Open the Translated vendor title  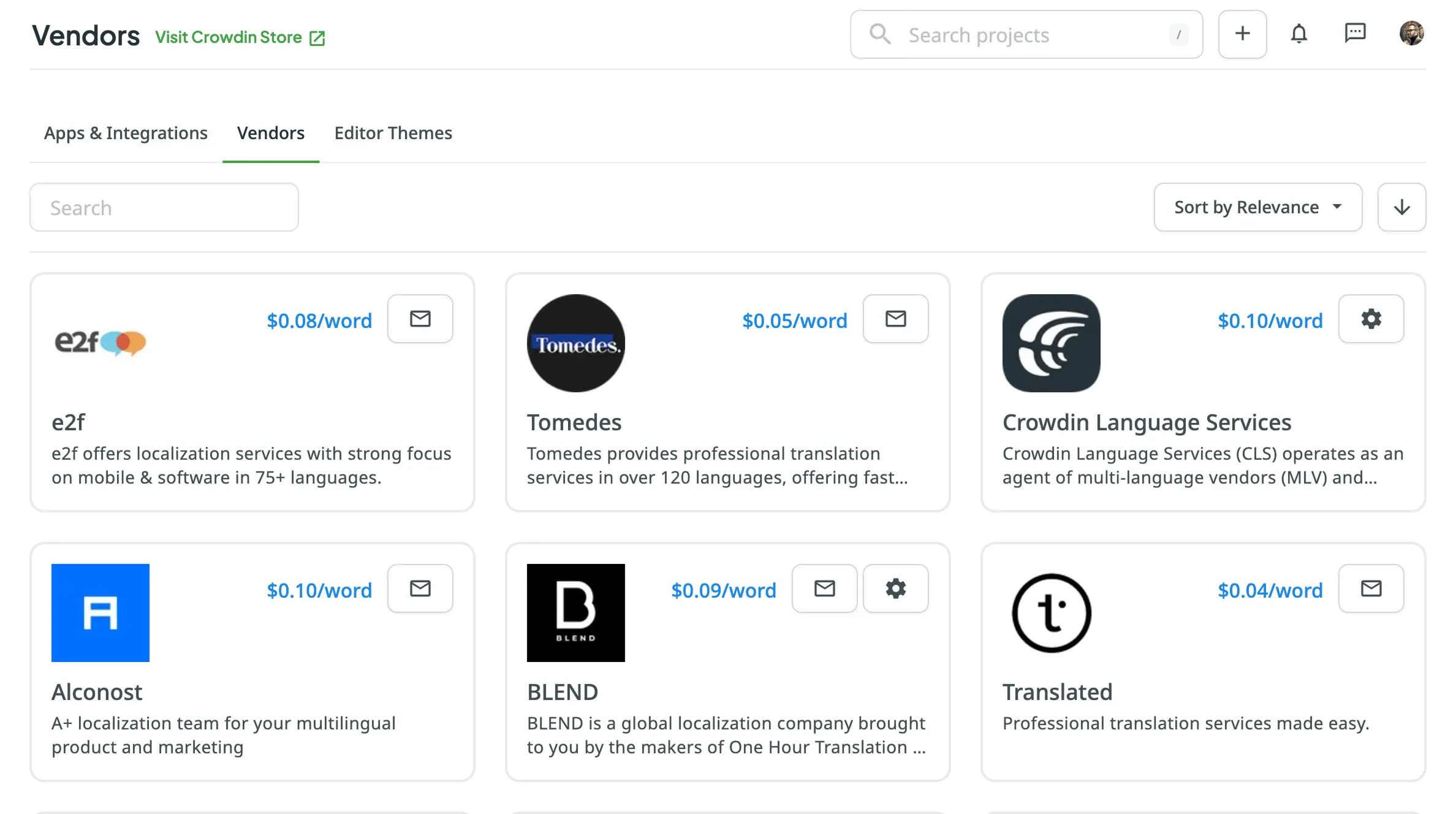tap(1057, 692)
